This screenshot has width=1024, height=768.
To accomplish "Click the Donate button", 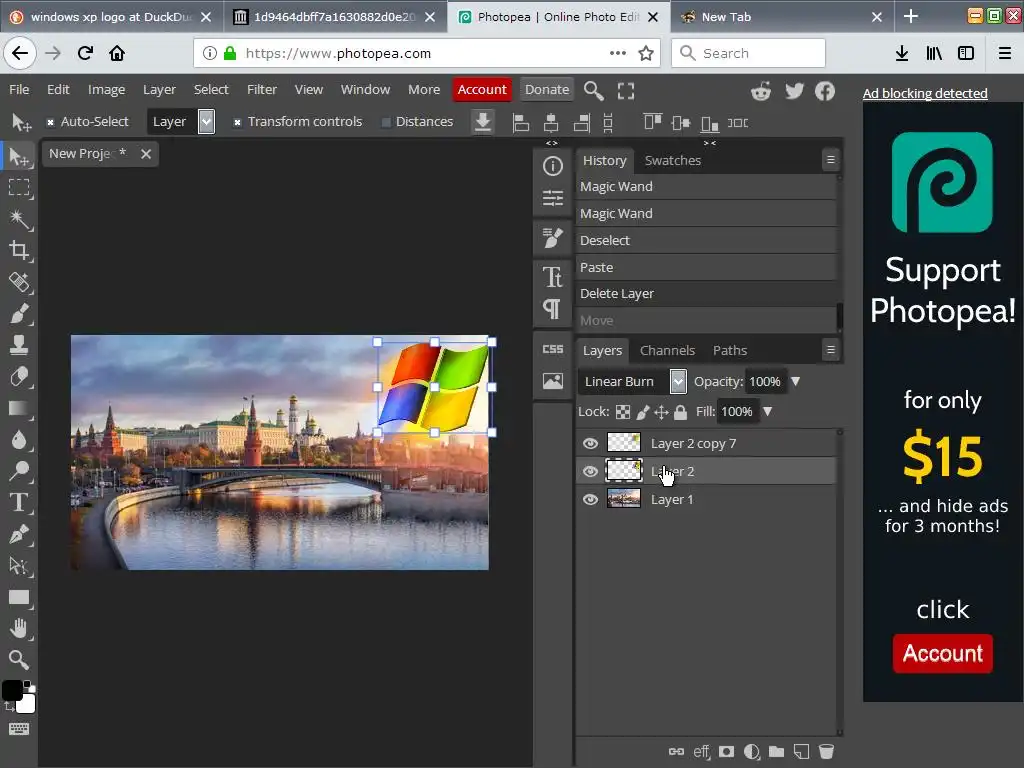I will click(x=547, y=89).
